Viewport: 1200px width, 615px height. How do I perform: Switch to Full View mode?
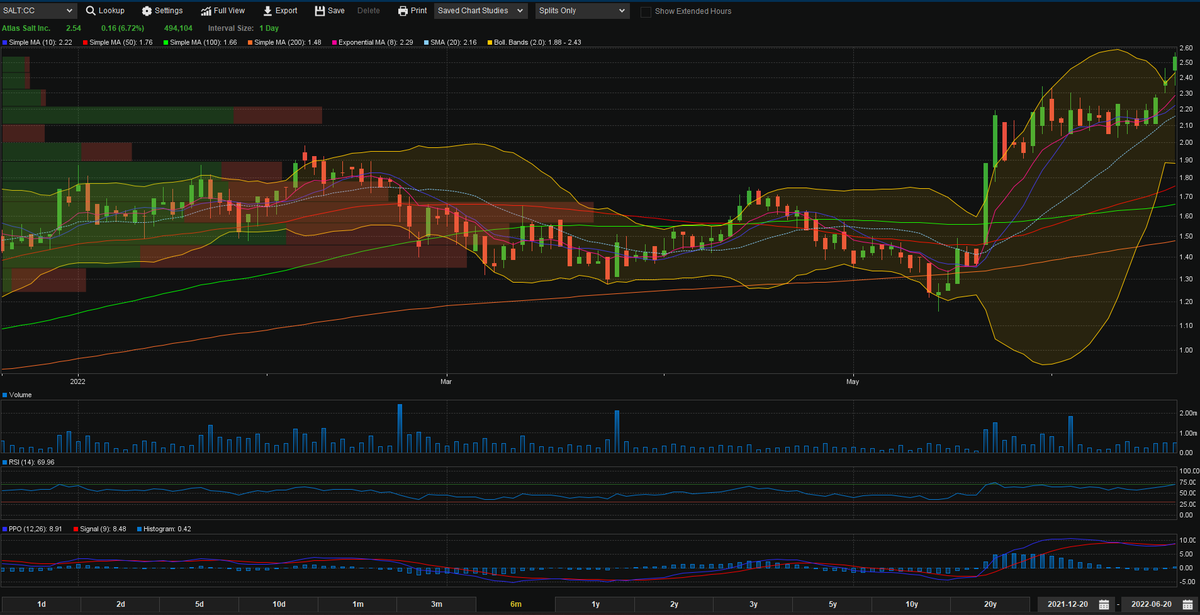point(222,11)
